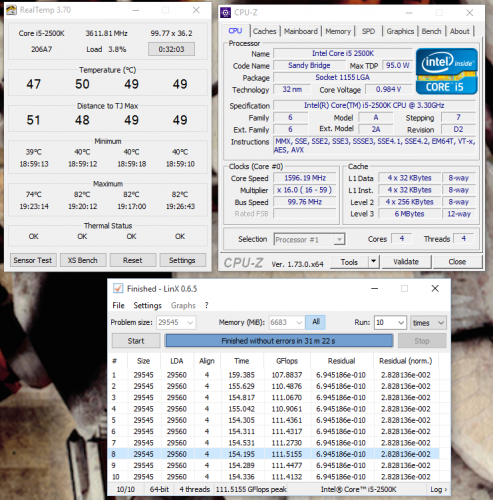Viewport: 493px width, 500px height.
Task: Sort by the LDA column header
Action: pos(177,361)
